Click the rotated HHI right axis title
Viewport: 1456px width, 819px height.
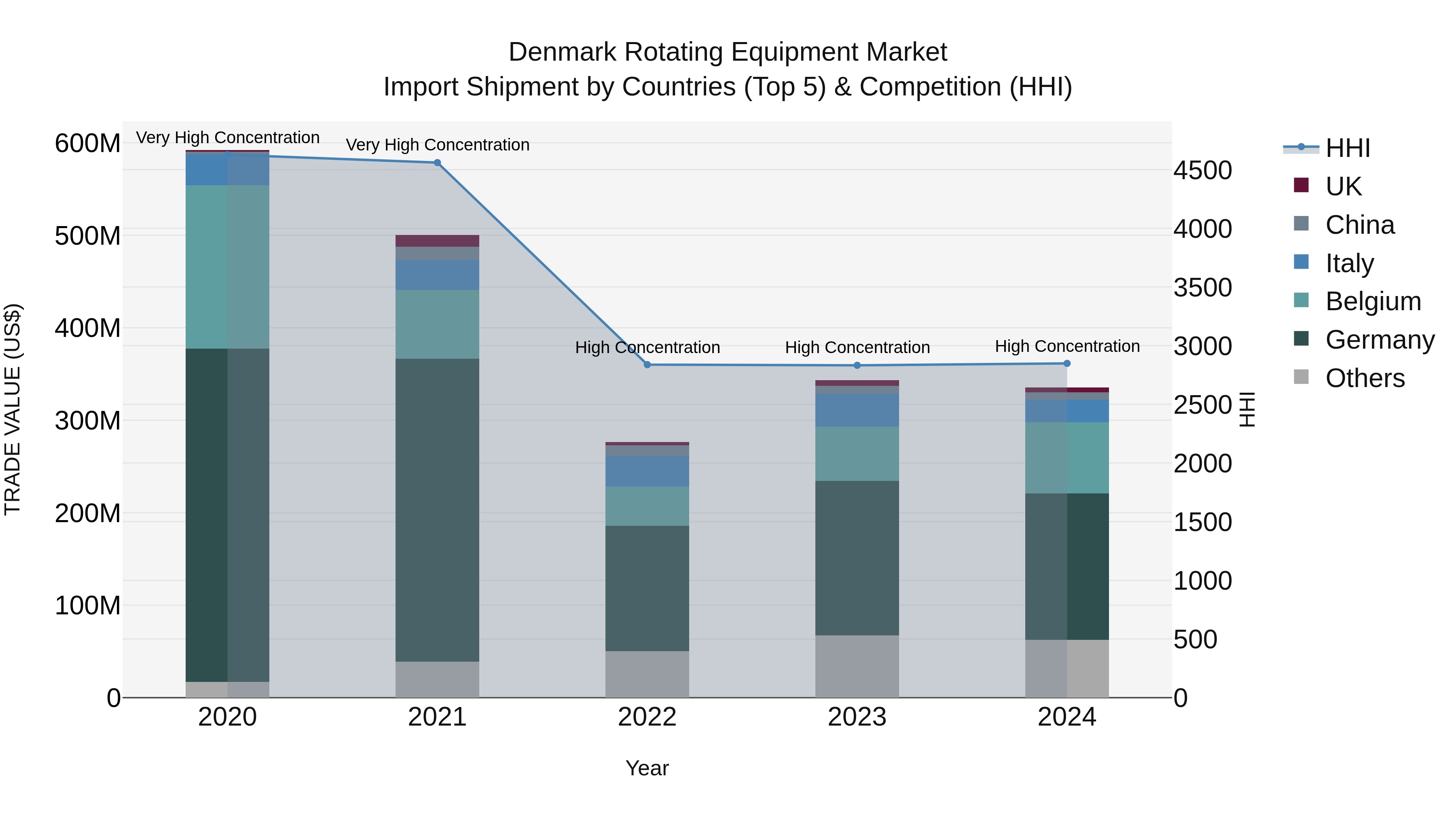pos(1246,409)
